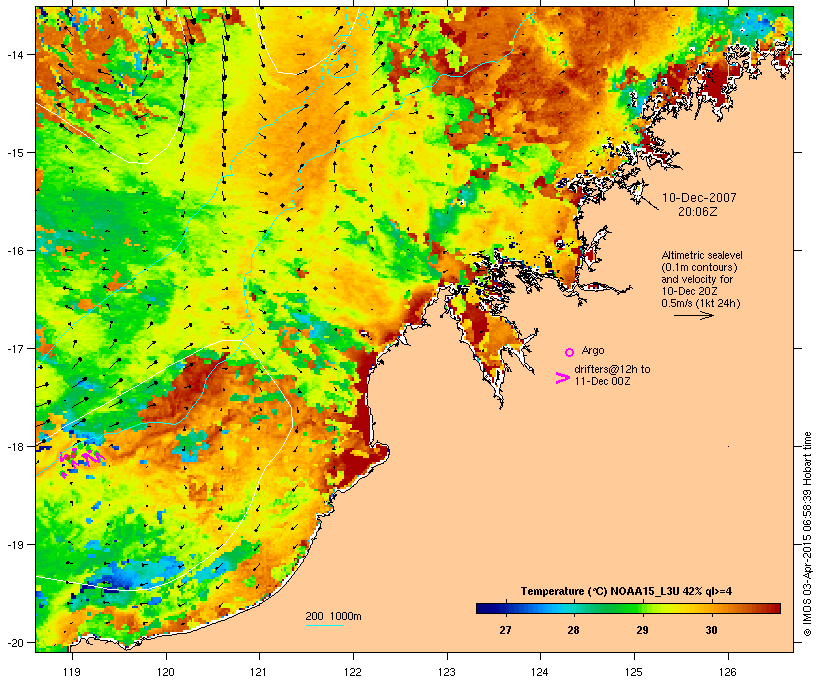This screenshot has width=820, height=680.
Task: Click the cyan 200m depth contour legend line
Action: click(324, 625)
